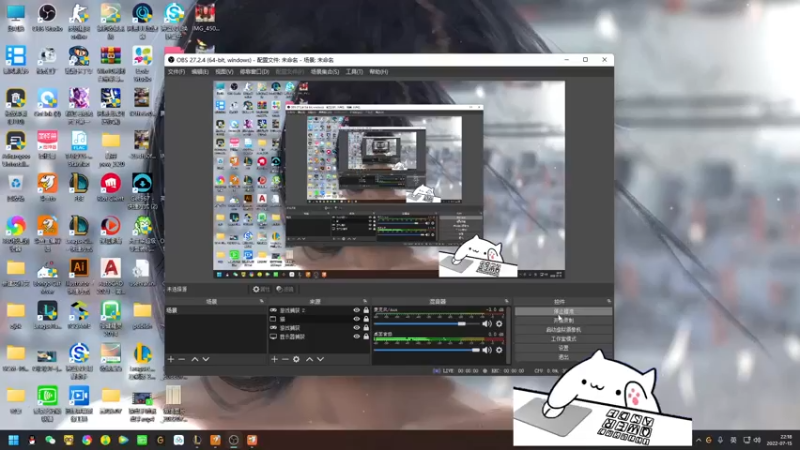This screenshot has height=450, width=800.
Task: Add a new source with plus icon
Action: 274,359
